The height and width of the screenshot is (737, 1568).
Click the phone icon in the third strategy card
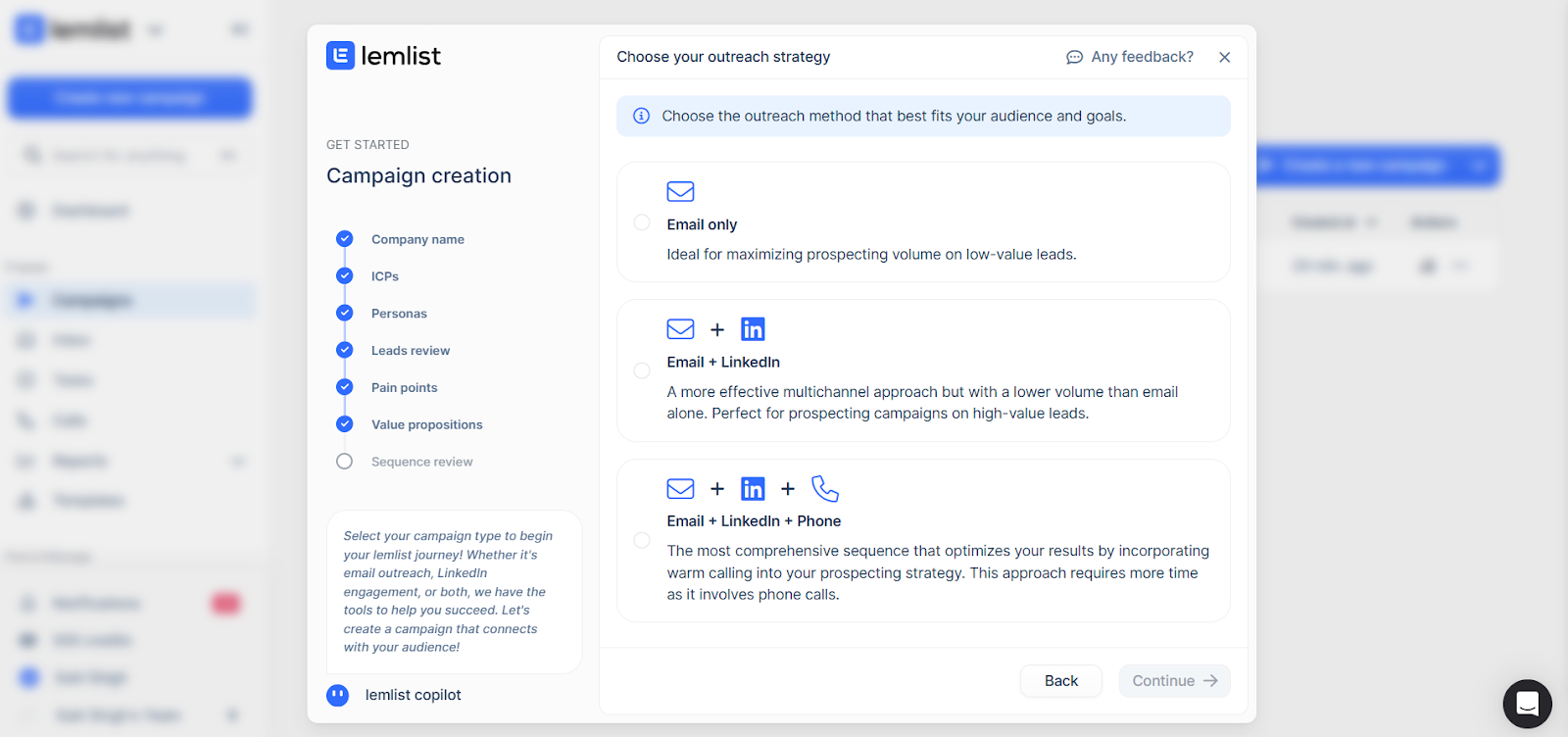coord(825,488)
